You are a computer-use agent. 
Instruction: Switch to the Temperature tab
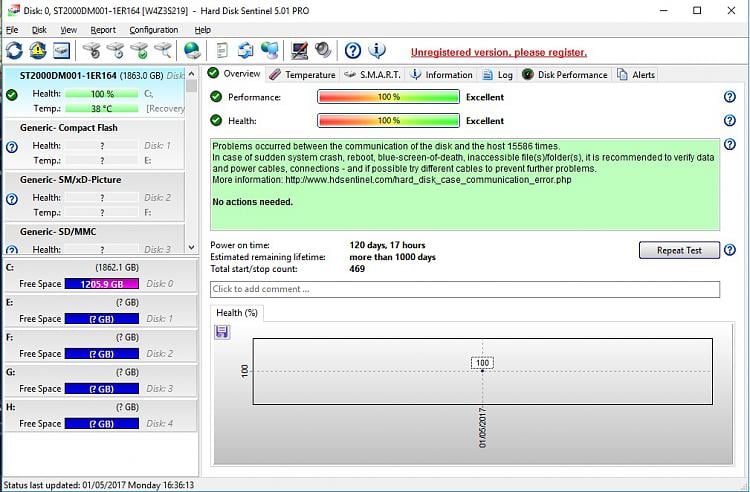pos(302,75)
